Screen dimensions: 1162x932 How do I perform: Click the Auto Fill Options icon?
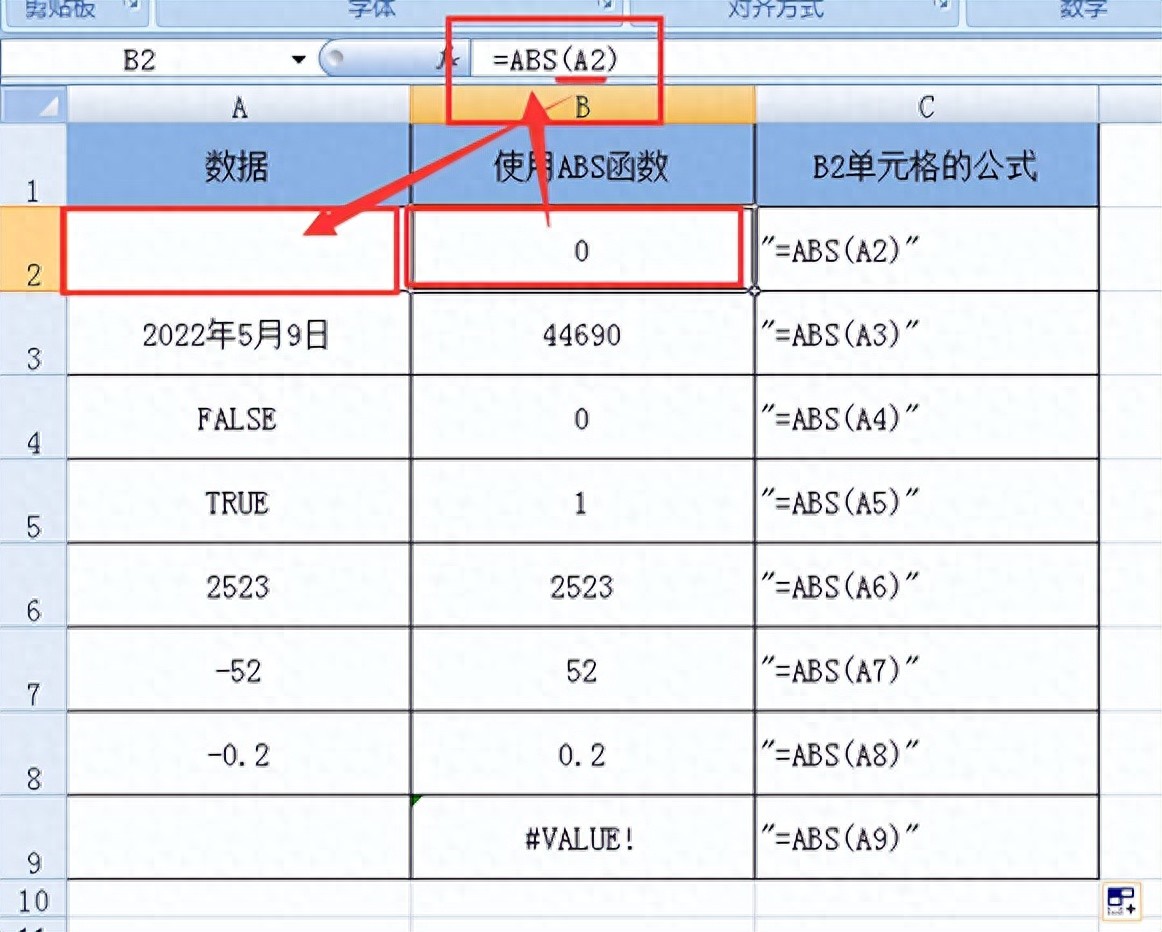coord(1121,902)
